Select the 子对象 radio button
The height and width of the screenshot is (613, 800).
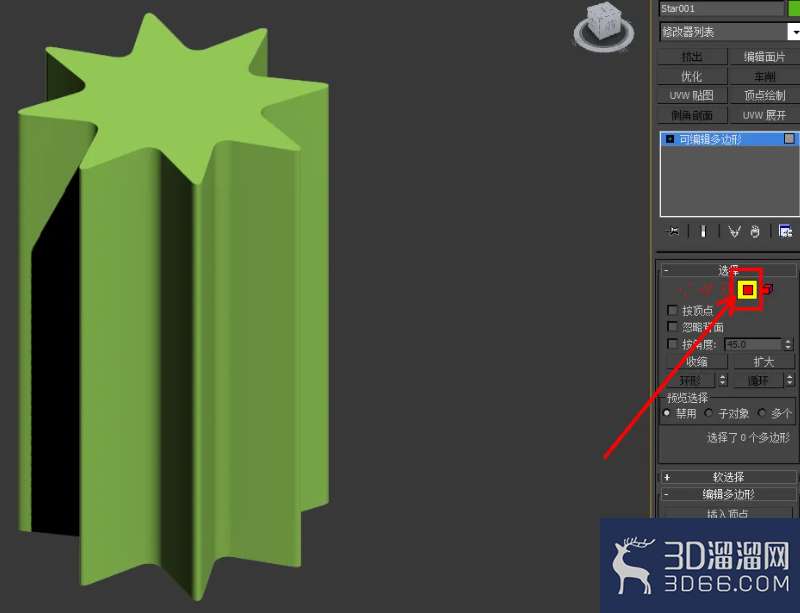708,412
